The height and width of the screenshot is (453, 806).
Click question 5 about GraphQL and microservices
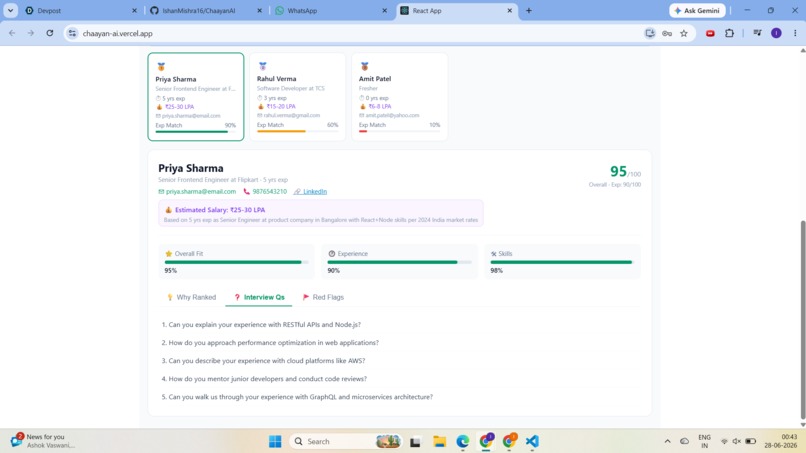(297, 397)
